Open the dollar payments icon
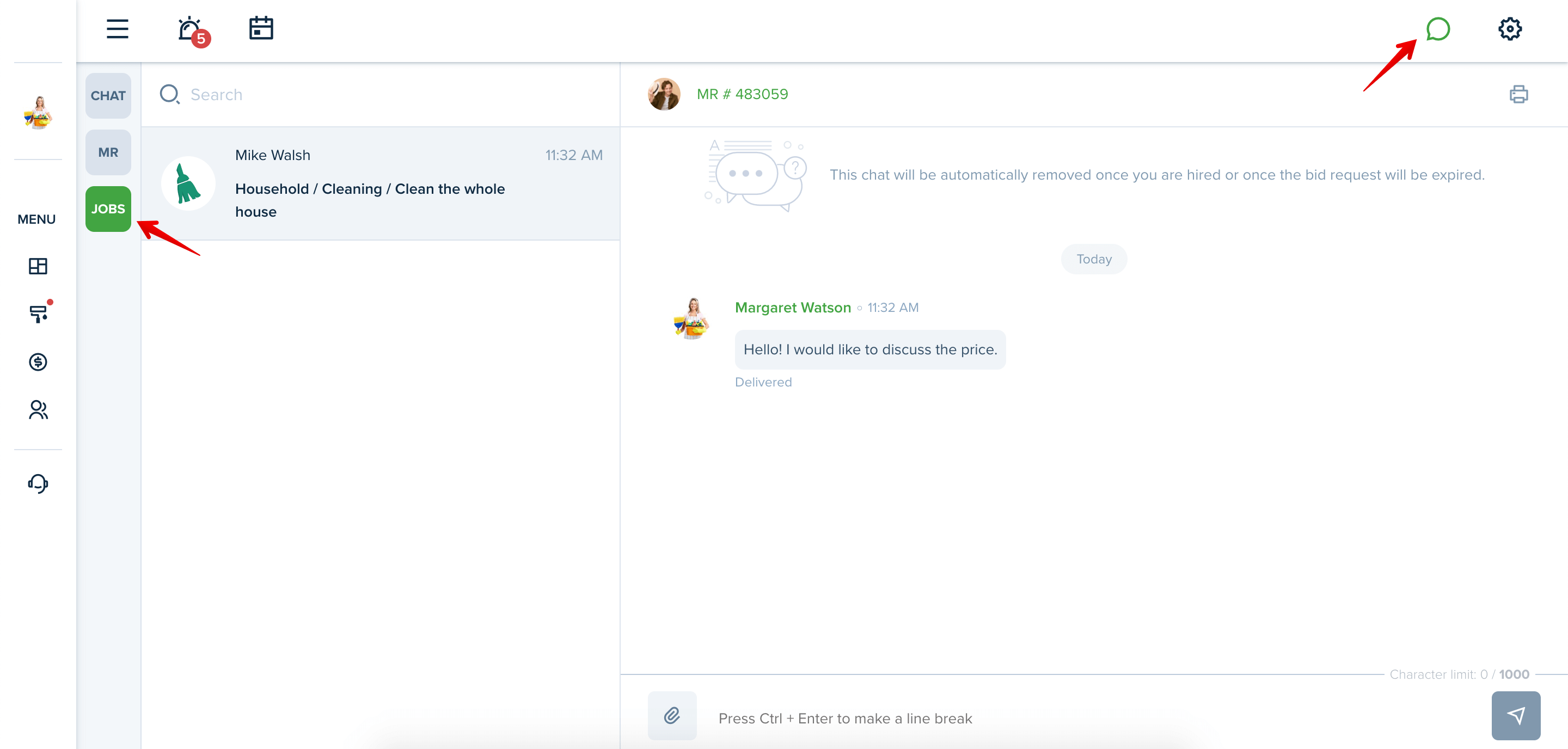Screen dimensions: 1568x749 (38, 362)
